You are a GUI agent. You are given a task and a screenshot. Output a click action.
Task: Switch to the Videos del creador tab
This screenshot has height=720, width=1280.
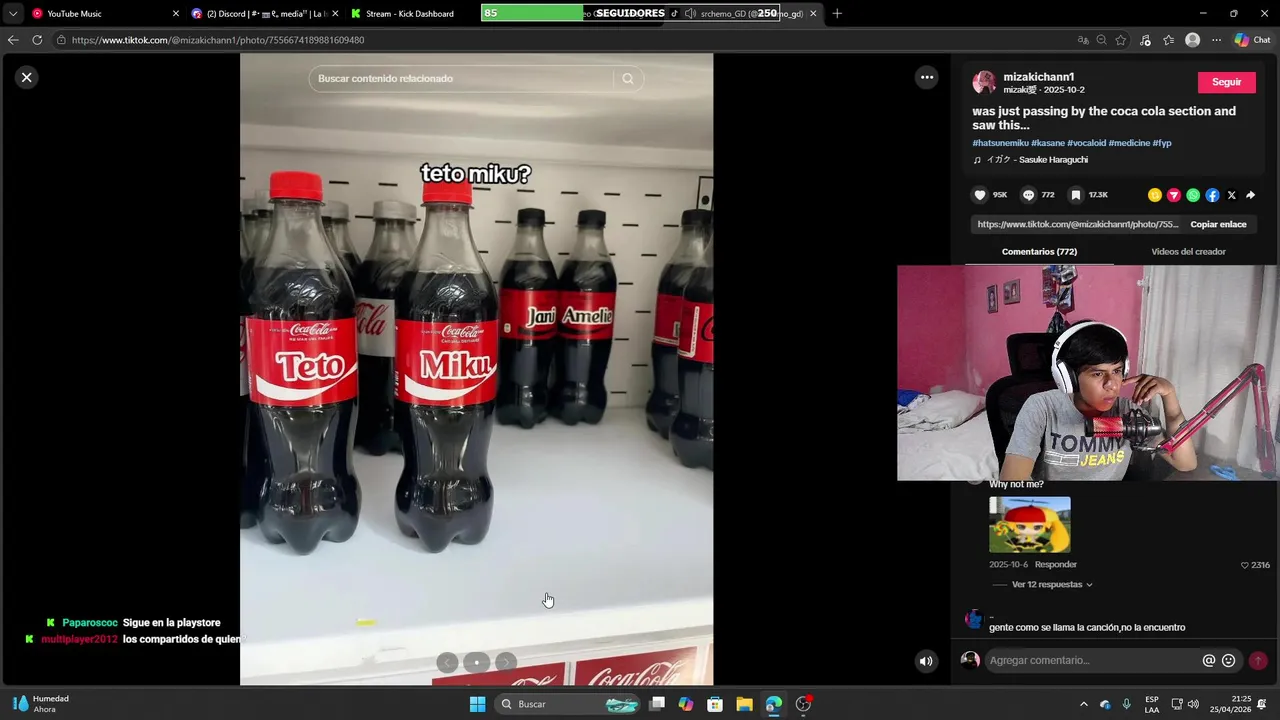click(1188, 252)
